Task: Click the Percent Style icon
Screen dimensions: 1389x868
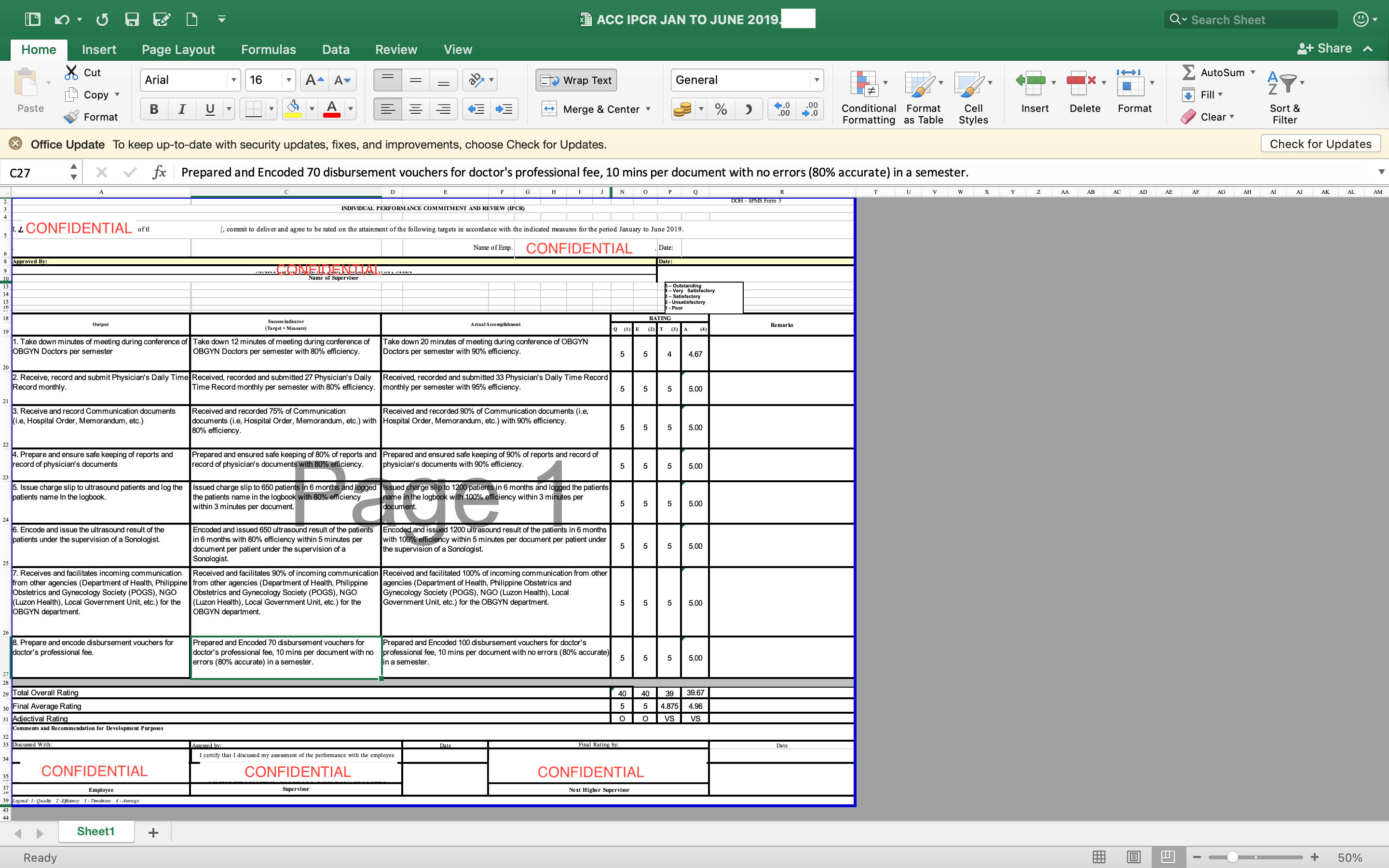Action: coord(721,109)
